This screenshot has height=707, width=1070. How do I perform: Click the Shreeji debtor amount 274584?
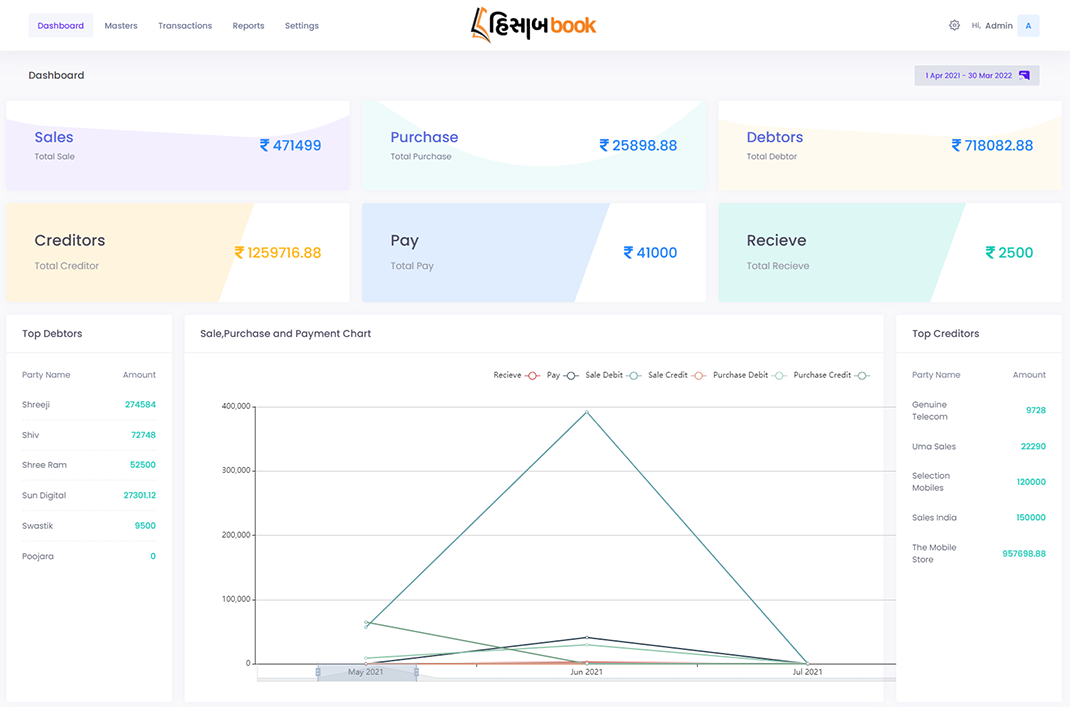click(x=140, y=405)
